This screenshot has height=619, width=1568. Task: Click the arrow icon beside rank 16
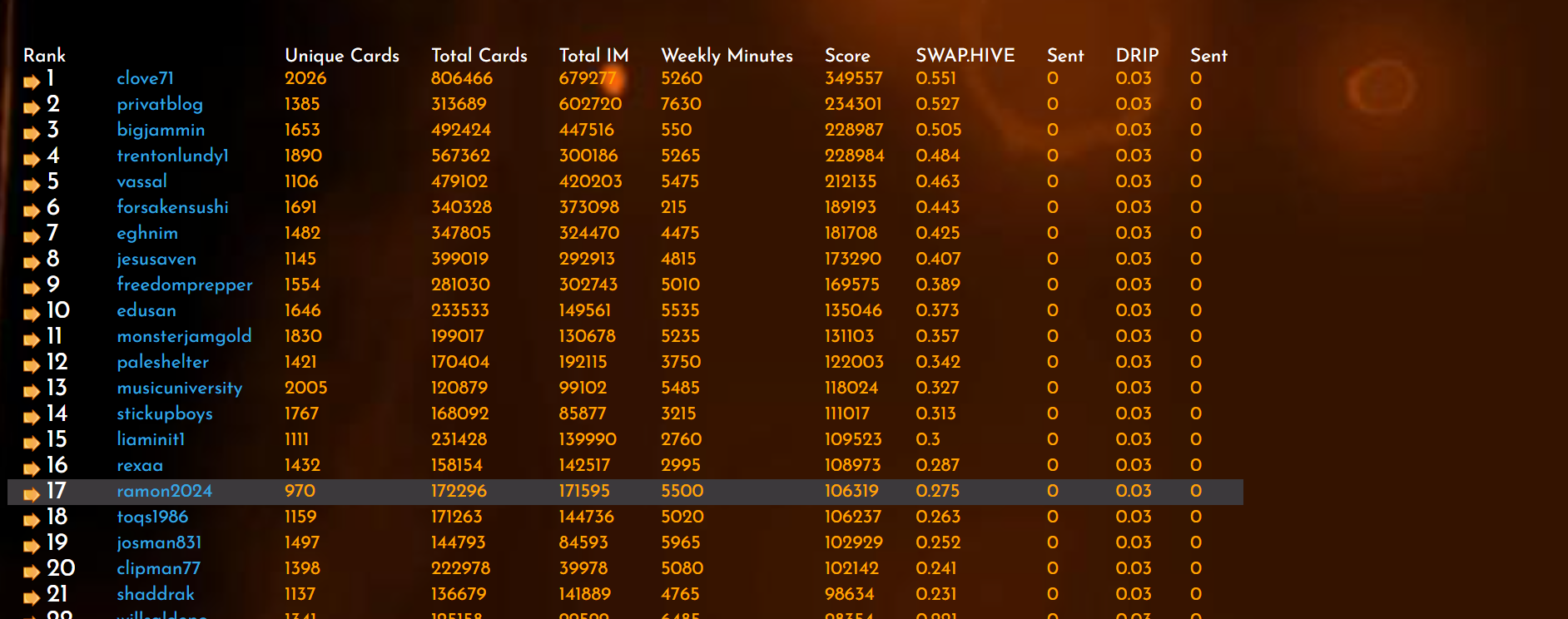click(x=32, y=469)
